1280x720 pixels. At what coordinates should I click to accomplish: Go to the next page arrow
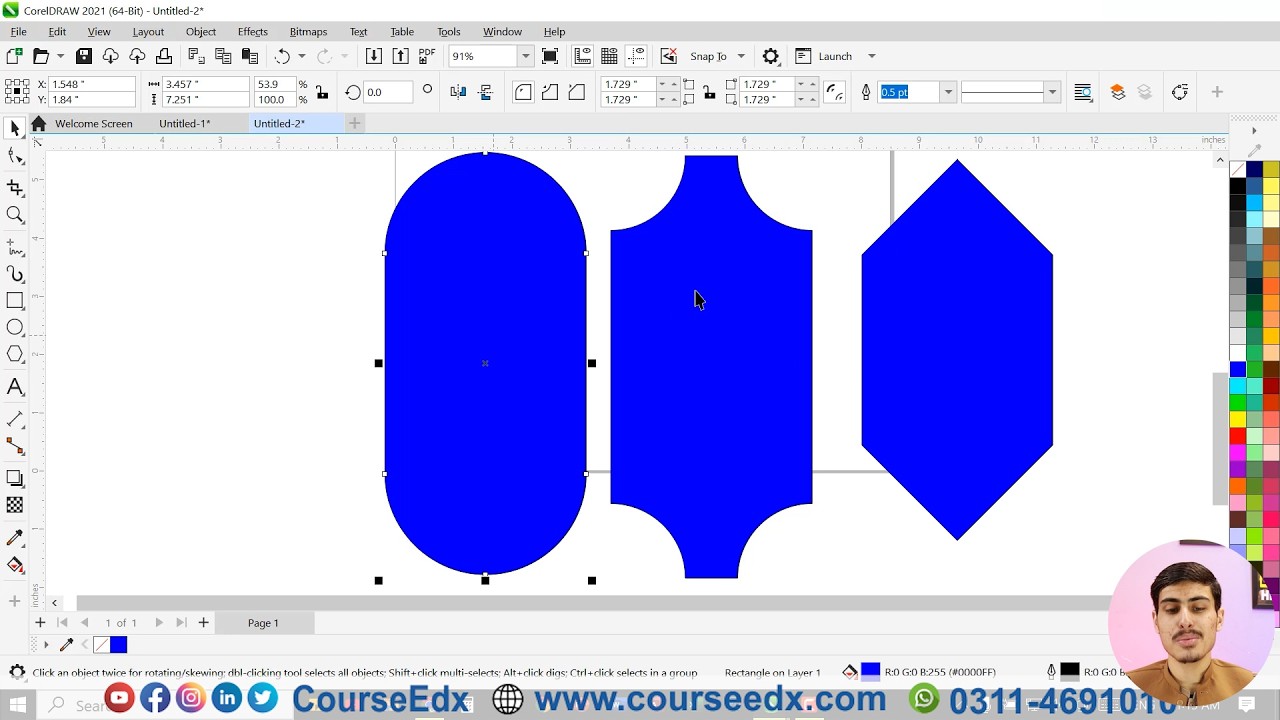pyautogui.click(x=158, y=623)
